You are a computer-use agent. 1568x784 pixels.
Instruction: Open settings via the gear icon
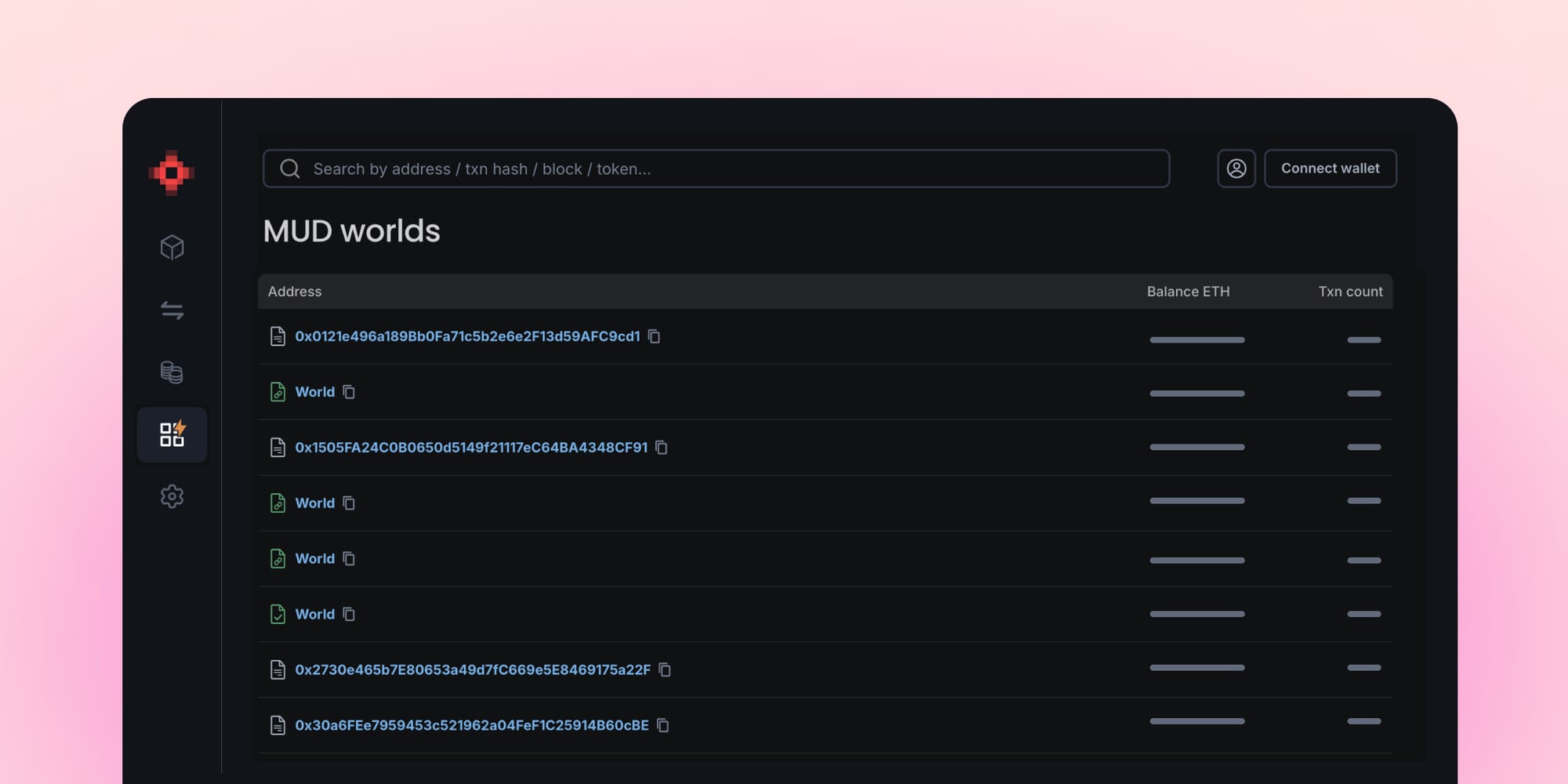172,496
